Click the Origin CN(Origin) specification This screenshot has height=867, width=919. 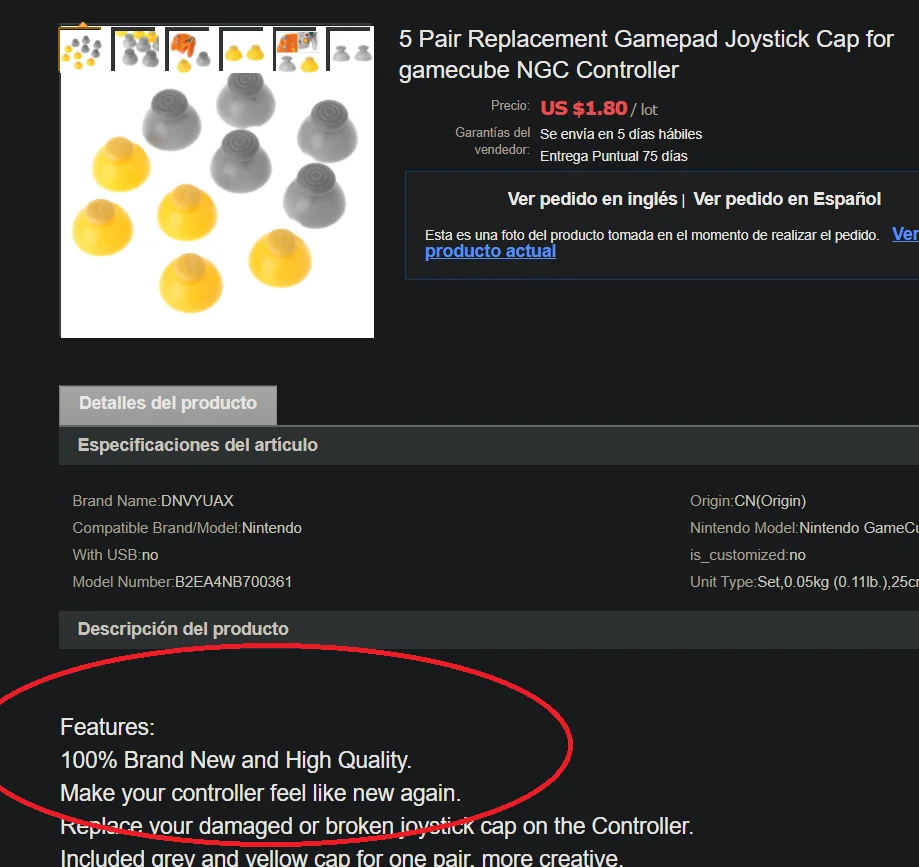pyautogui.click(x=748, y=501)
